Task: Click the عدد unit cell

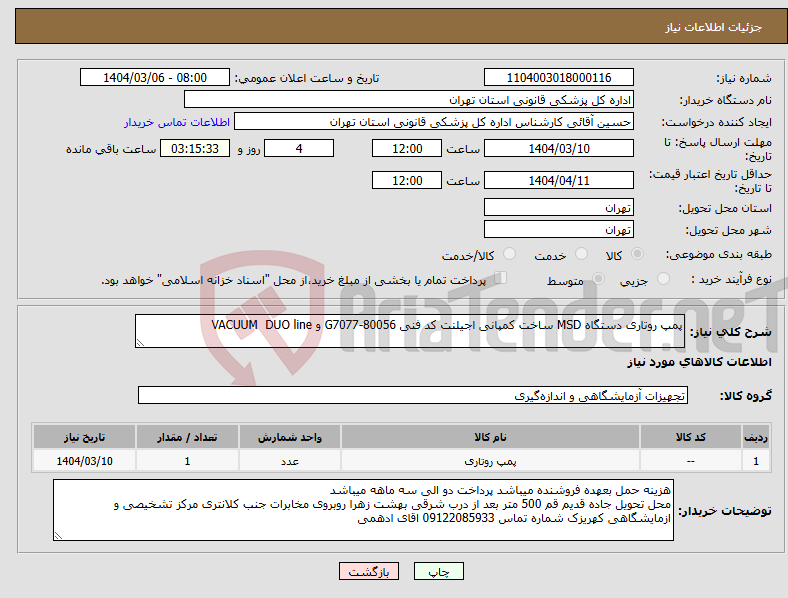Action: pos(290,461)
